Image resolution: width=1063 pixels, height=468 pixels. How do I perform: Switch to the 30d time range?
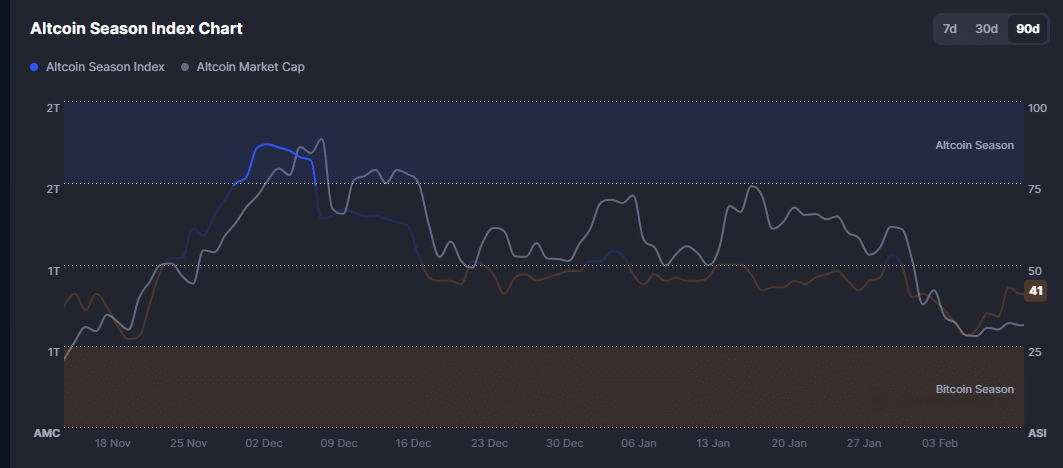click(987, 29)
